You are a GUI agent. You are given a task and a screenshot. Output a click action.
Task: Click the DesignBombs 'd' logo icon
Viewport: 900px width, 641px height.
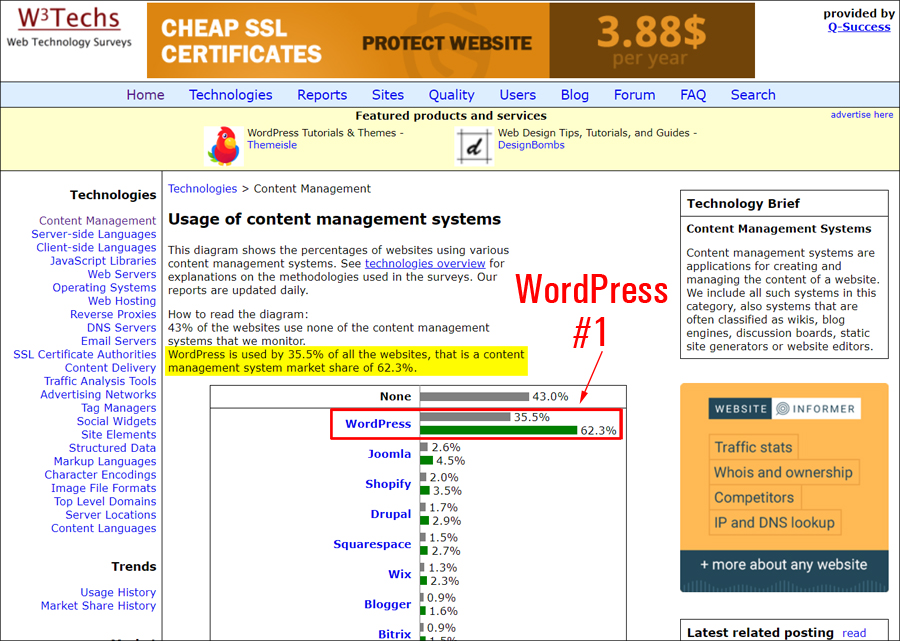click(474, 146)
